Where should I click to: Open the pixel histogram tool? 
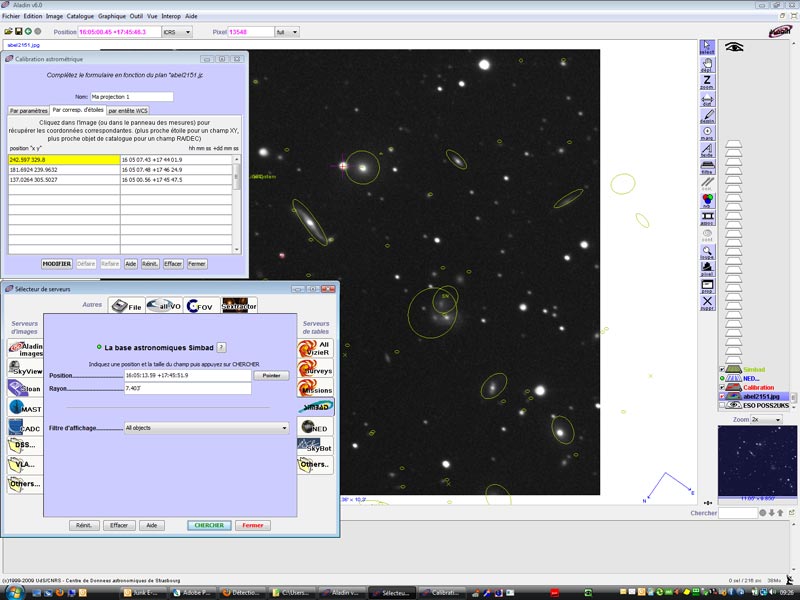click(x=707, y=268)
